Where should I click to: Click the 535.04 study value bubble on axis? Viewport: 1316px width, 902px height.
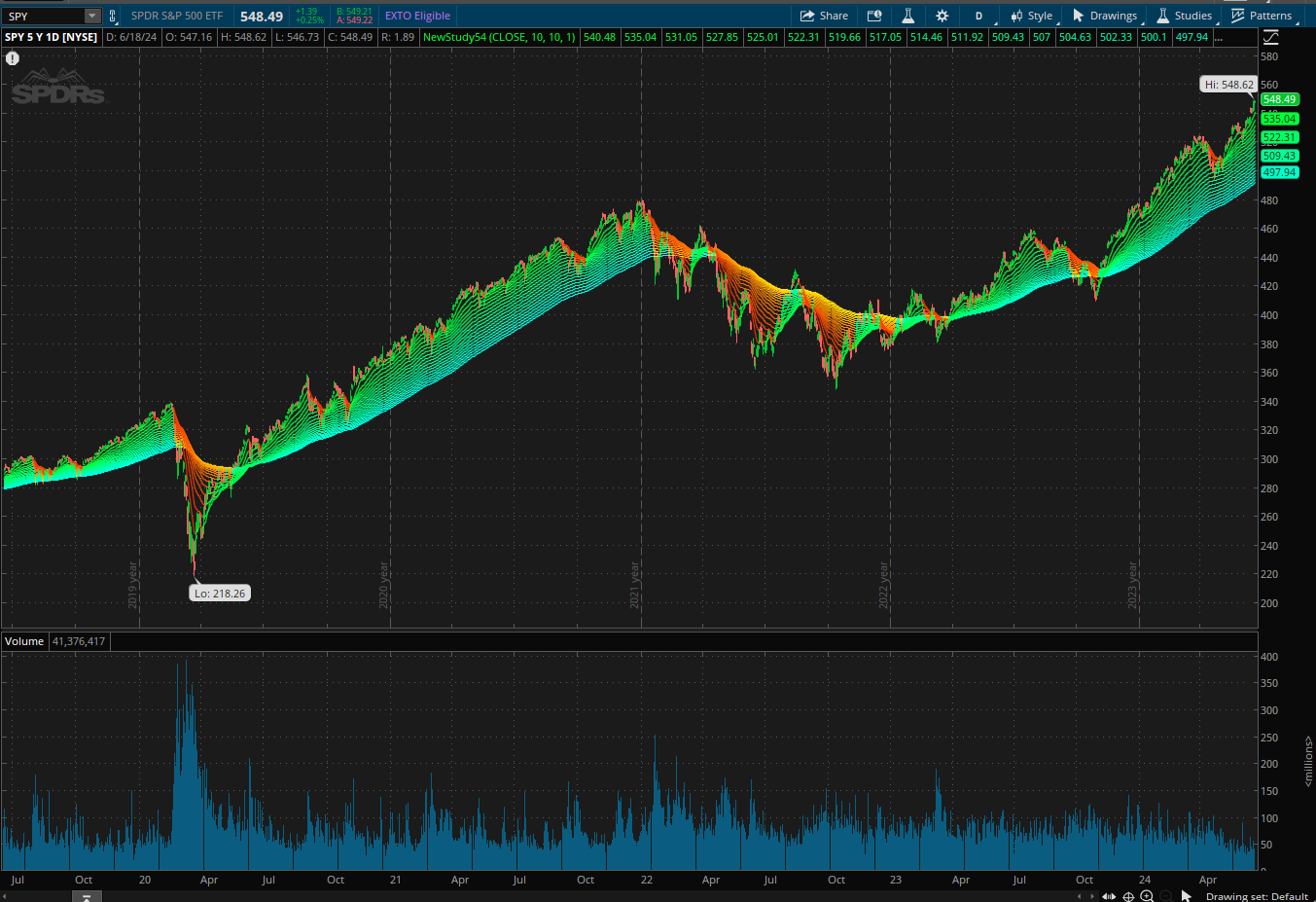1279,119
